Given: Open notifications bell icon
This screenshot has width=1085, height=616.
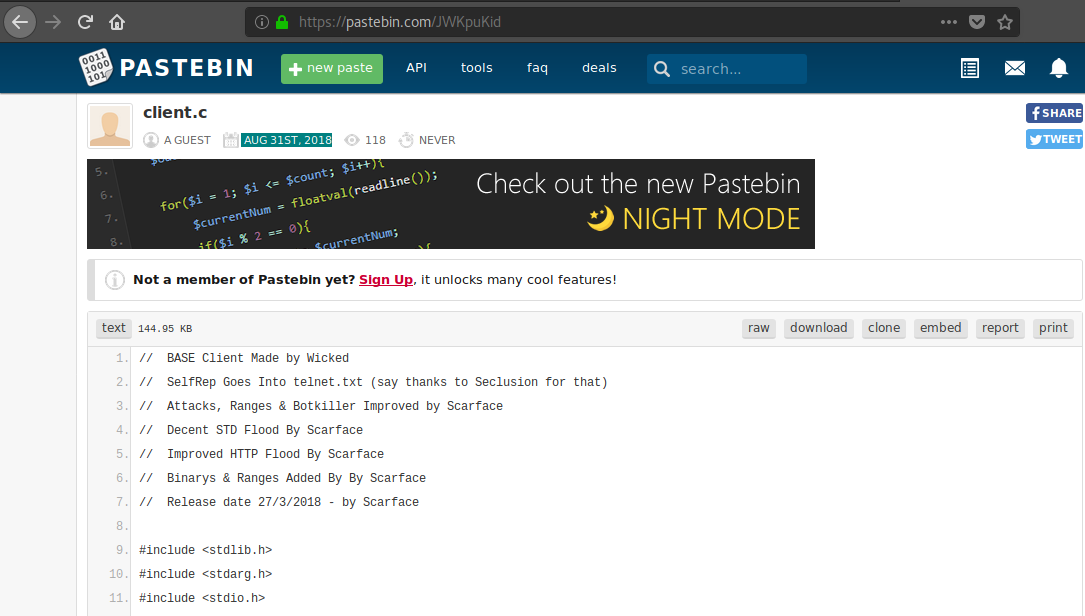Looking at the screenshot, I should pos(1059,68).
